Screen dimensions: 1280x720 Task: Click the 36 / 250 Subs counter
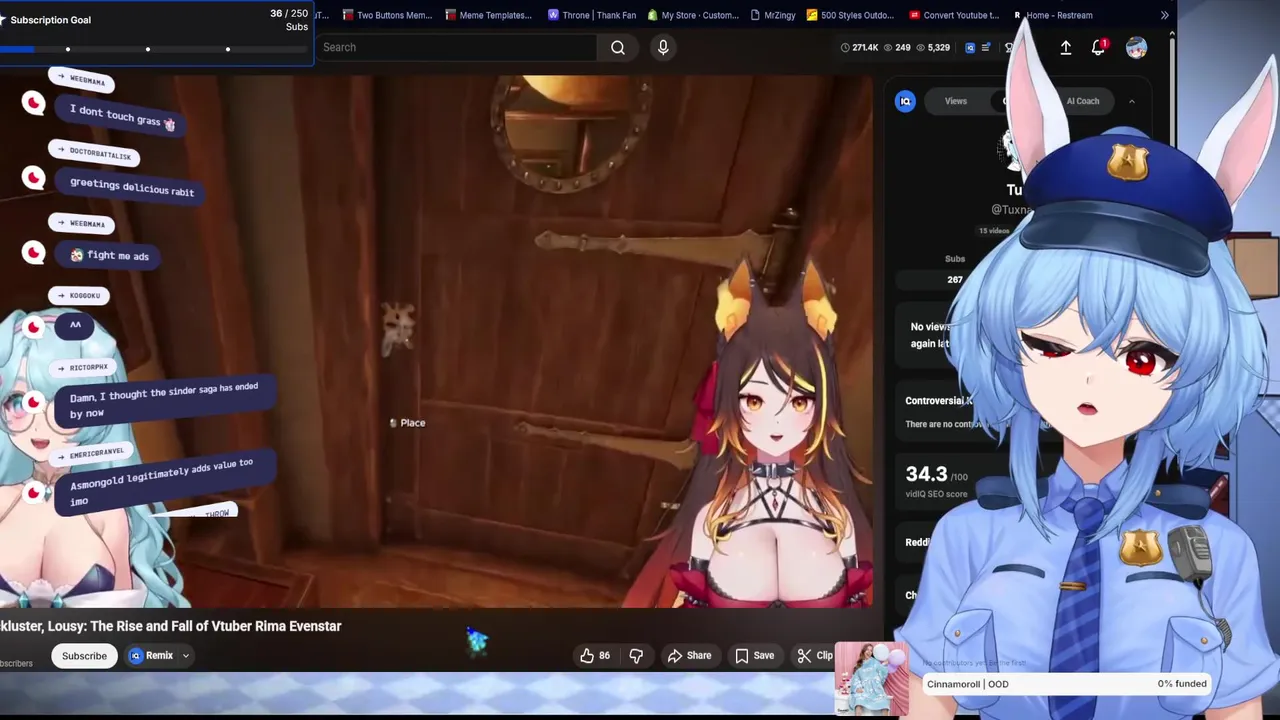[x=289, y=19]
